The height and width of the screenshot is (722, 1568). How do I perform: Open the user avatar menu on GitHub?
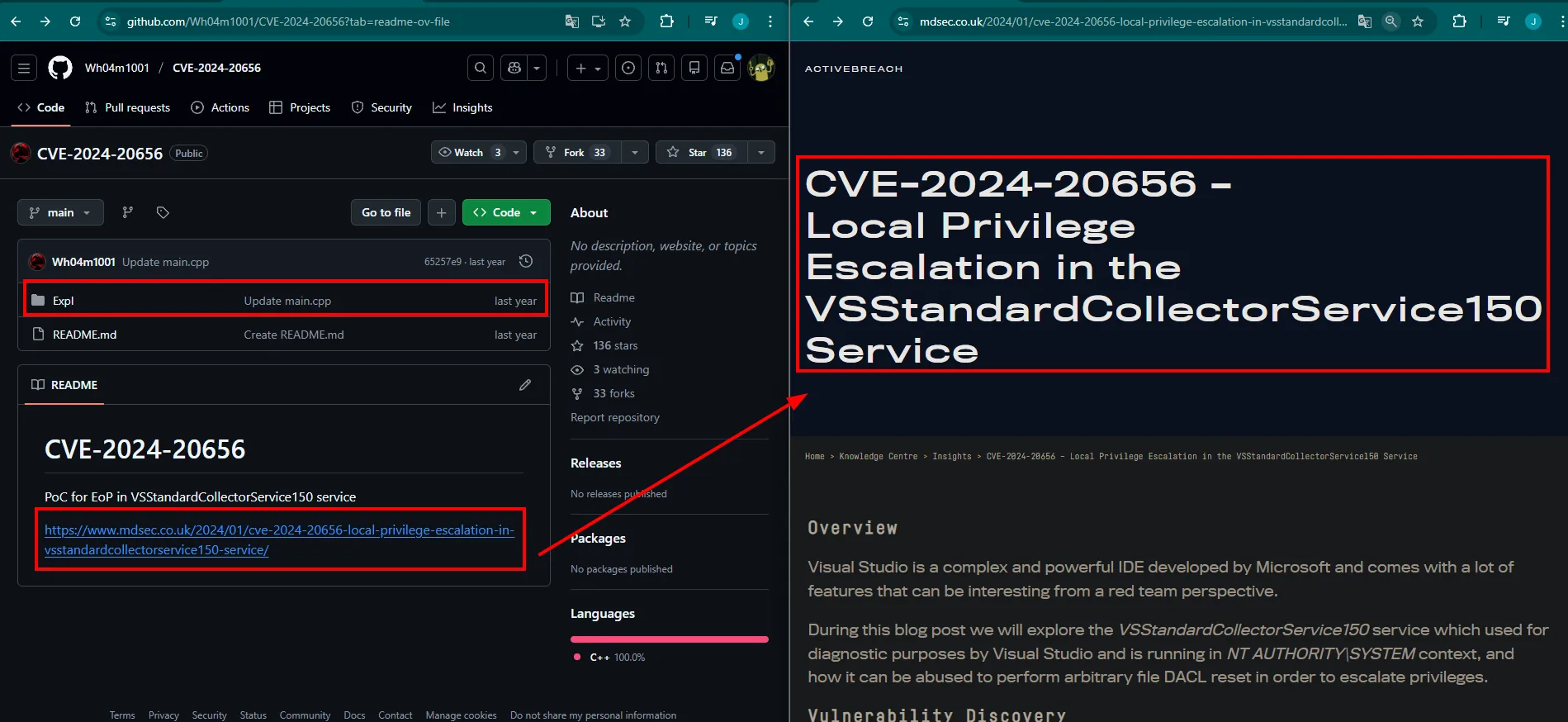760,68
